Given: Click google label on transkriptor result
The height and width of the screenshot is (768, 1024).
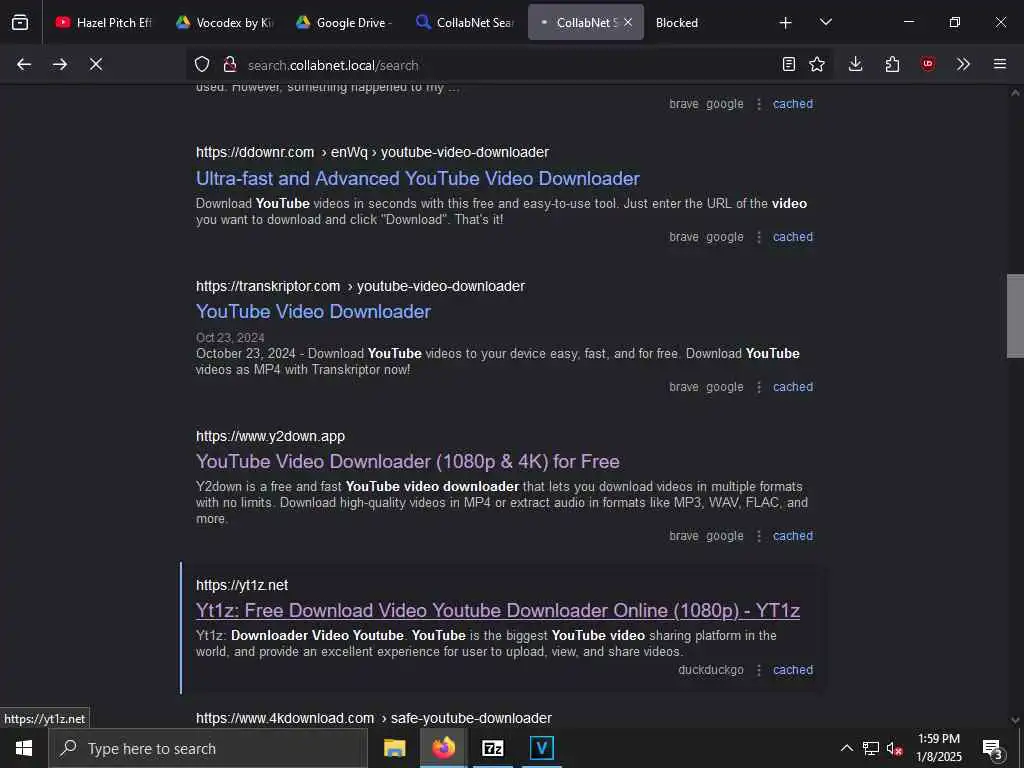Looking at the screenshot, I should click(x=725, y=387).
